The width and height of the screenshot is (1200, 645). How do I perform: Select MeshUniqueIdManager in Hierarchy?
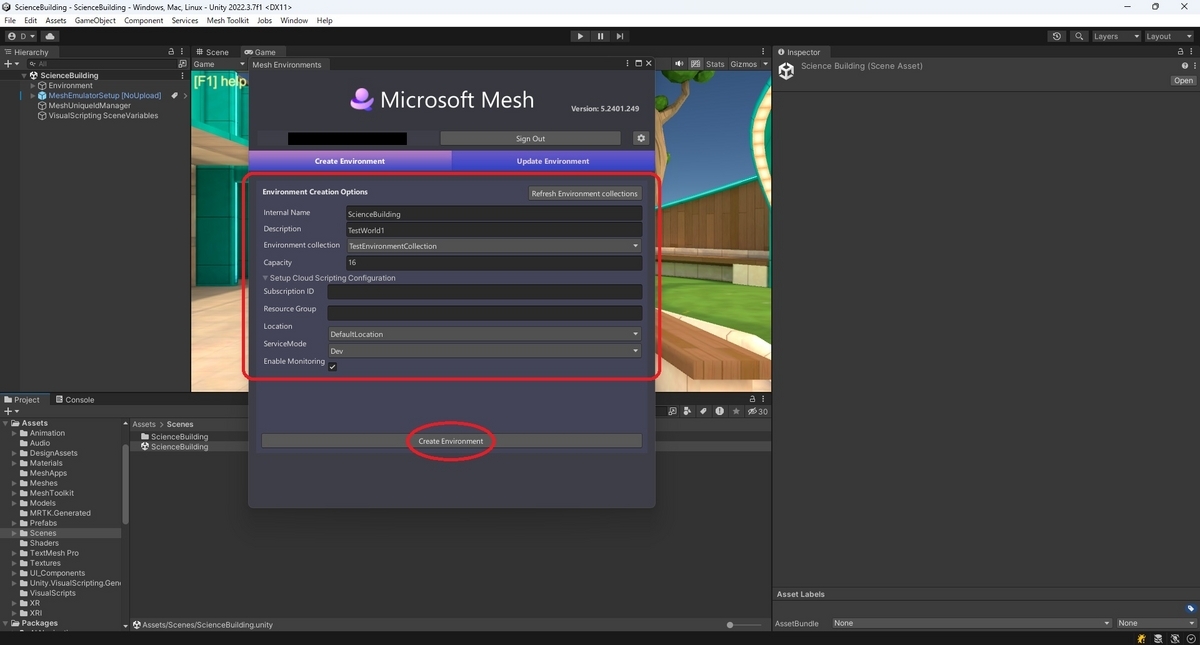point(89,106)
